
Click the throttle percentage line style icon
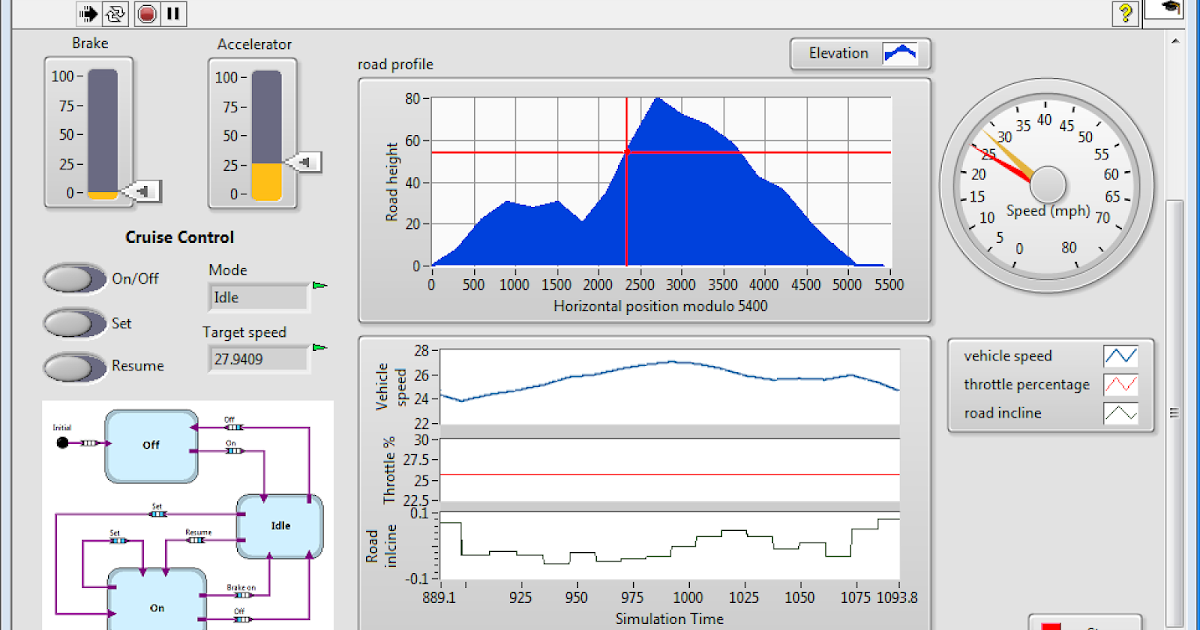point(1121,384)
